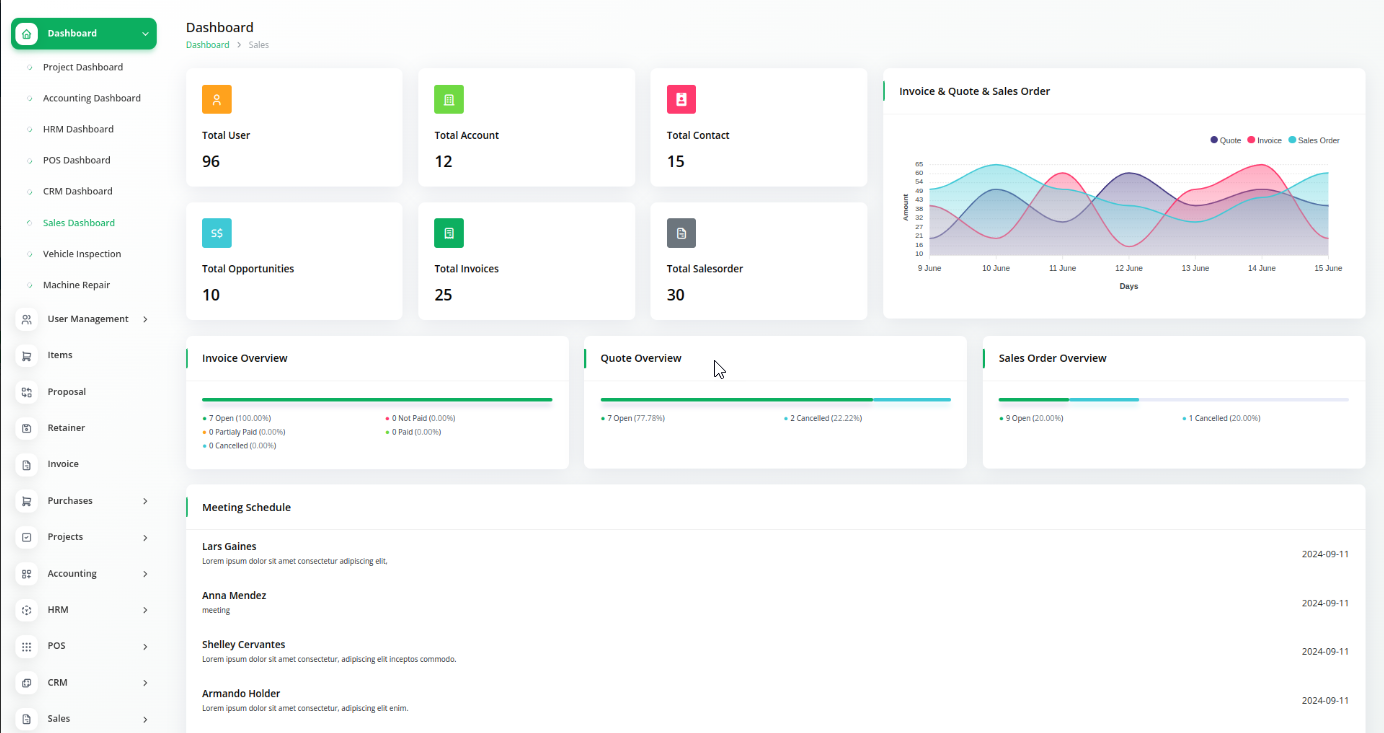Open the CRM Dashboard menu item
The height and width of the screenshot is (733, 1384).
[x=78, y=191]
